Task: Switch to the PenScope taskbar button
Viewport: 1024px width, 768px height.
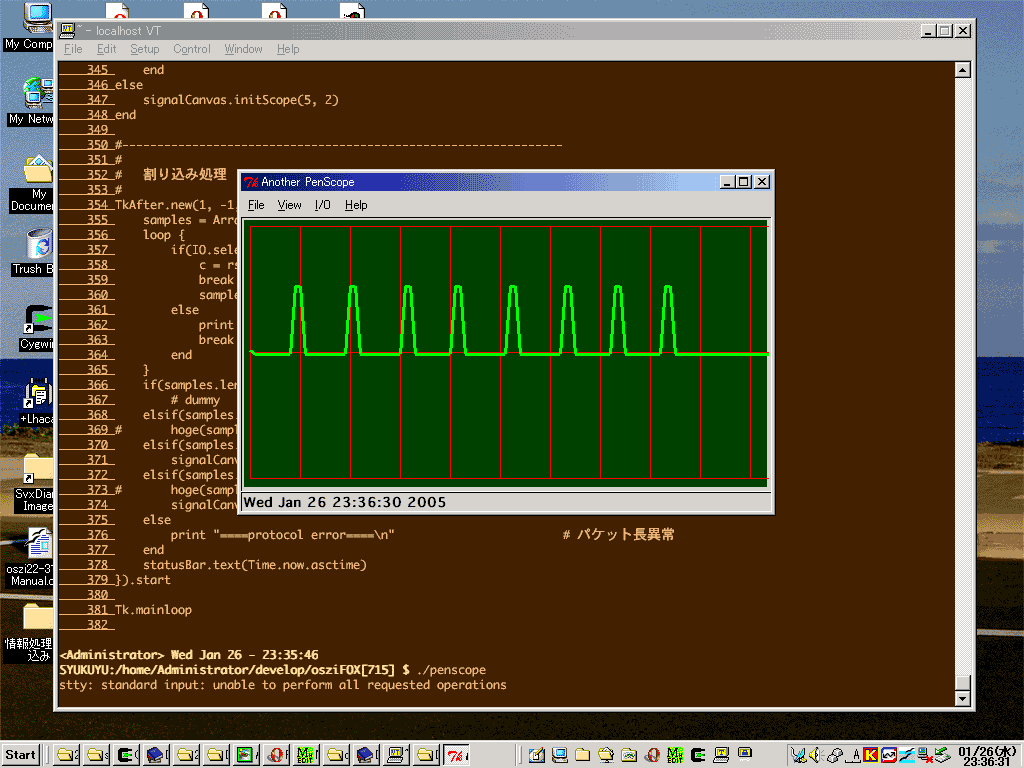Action: (457, 755)
